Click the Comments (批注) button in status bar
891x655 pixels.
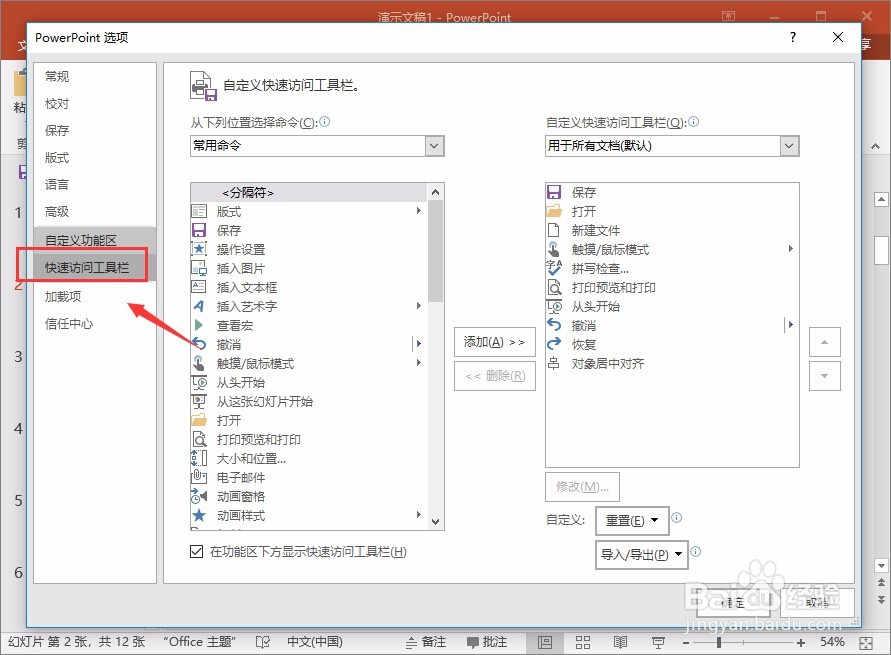487,642
